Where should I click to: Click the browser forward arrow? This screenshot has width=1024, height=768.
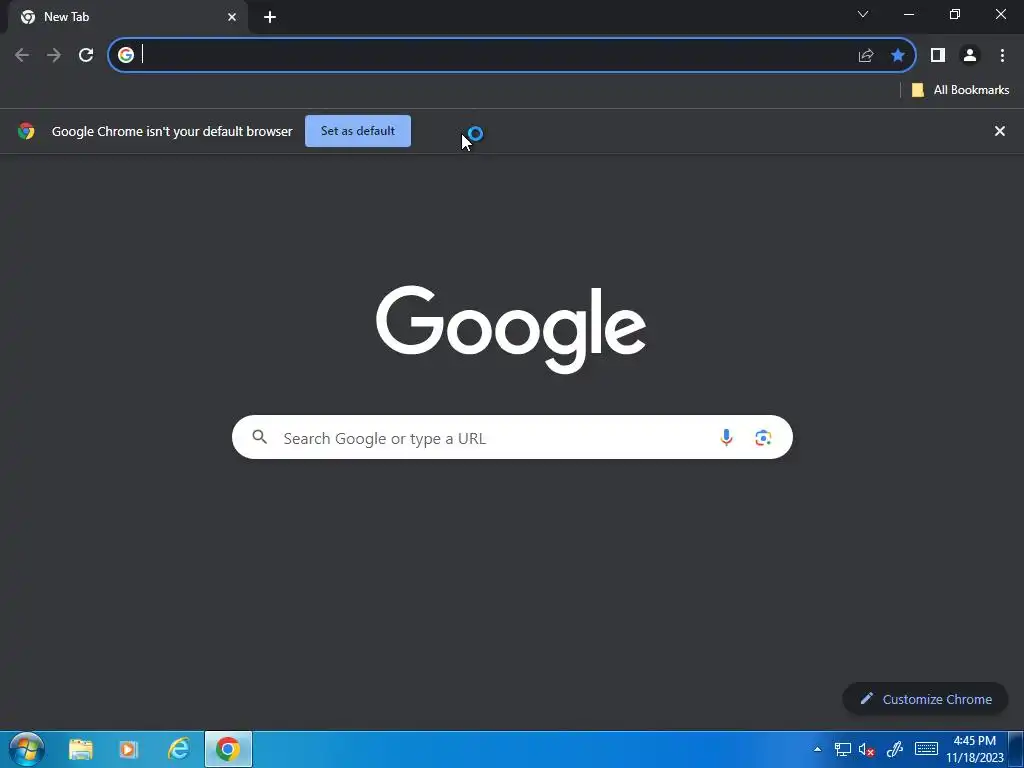pos(54,55)
